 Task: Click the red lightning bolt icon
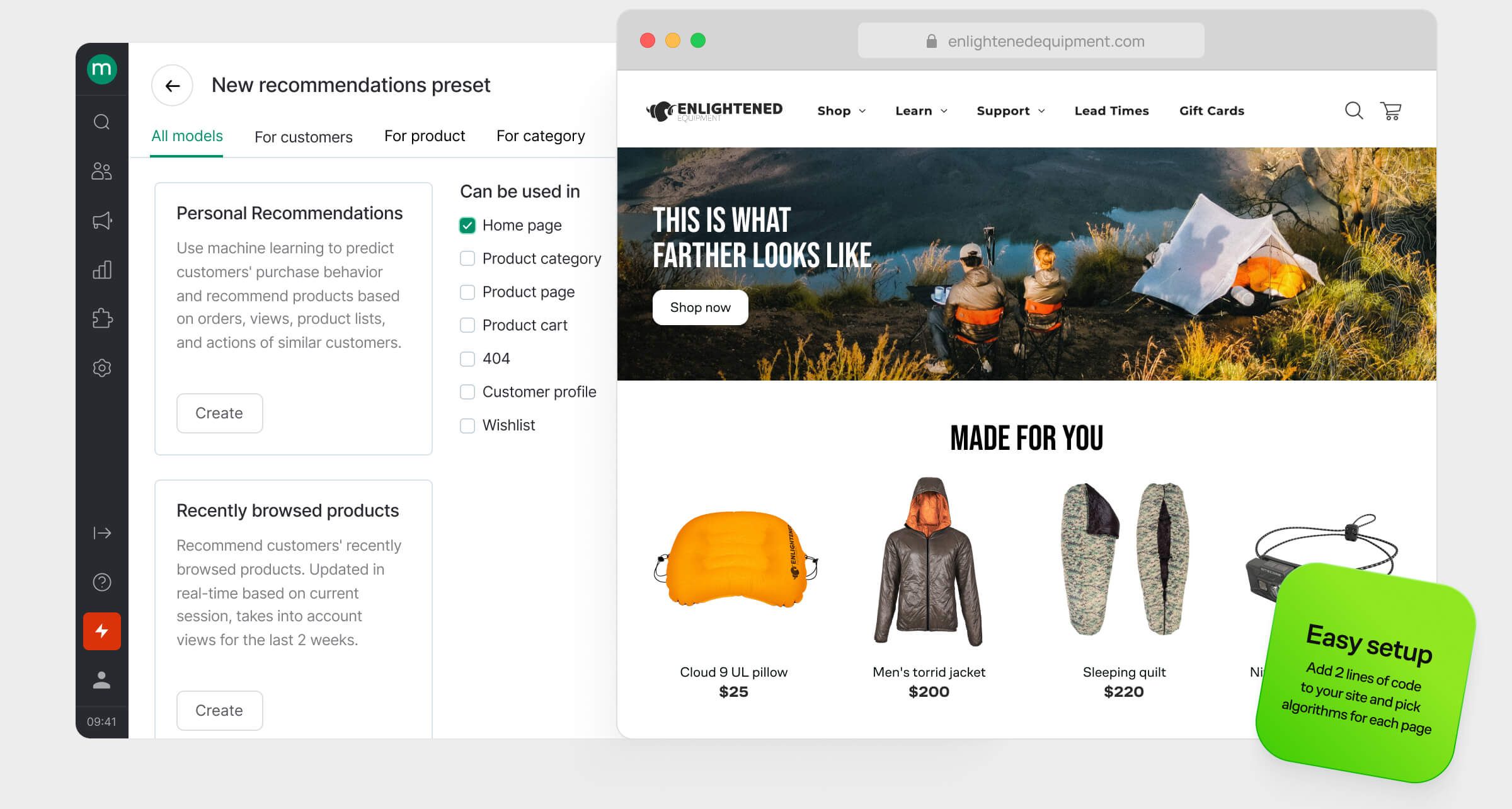point(101,631)
